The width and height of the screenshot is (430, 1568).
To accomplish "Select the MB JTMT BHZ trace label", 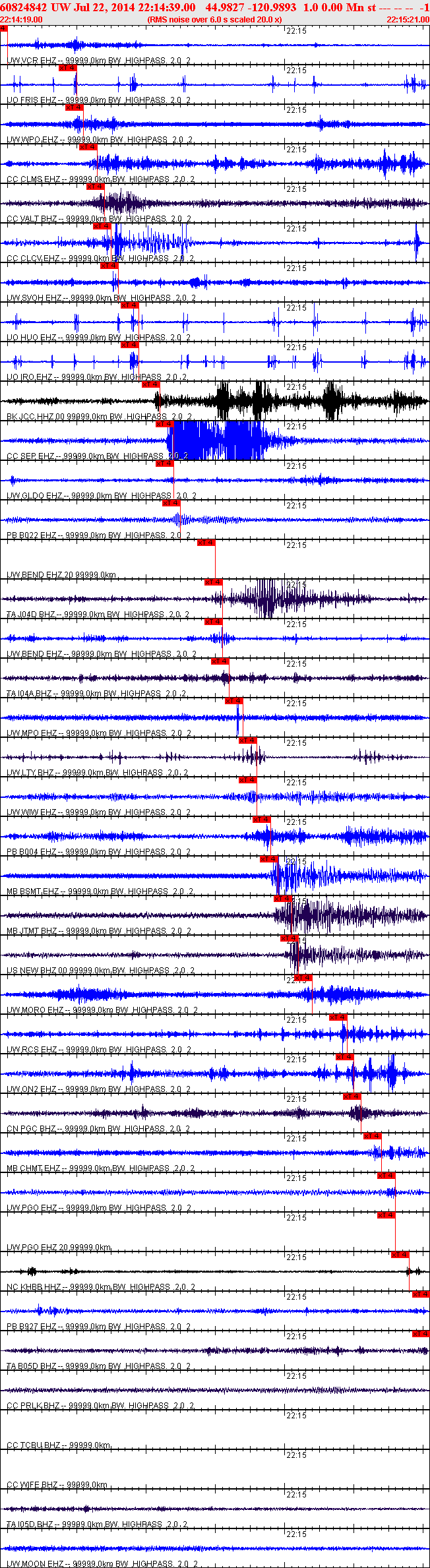I will pos(99,931).
